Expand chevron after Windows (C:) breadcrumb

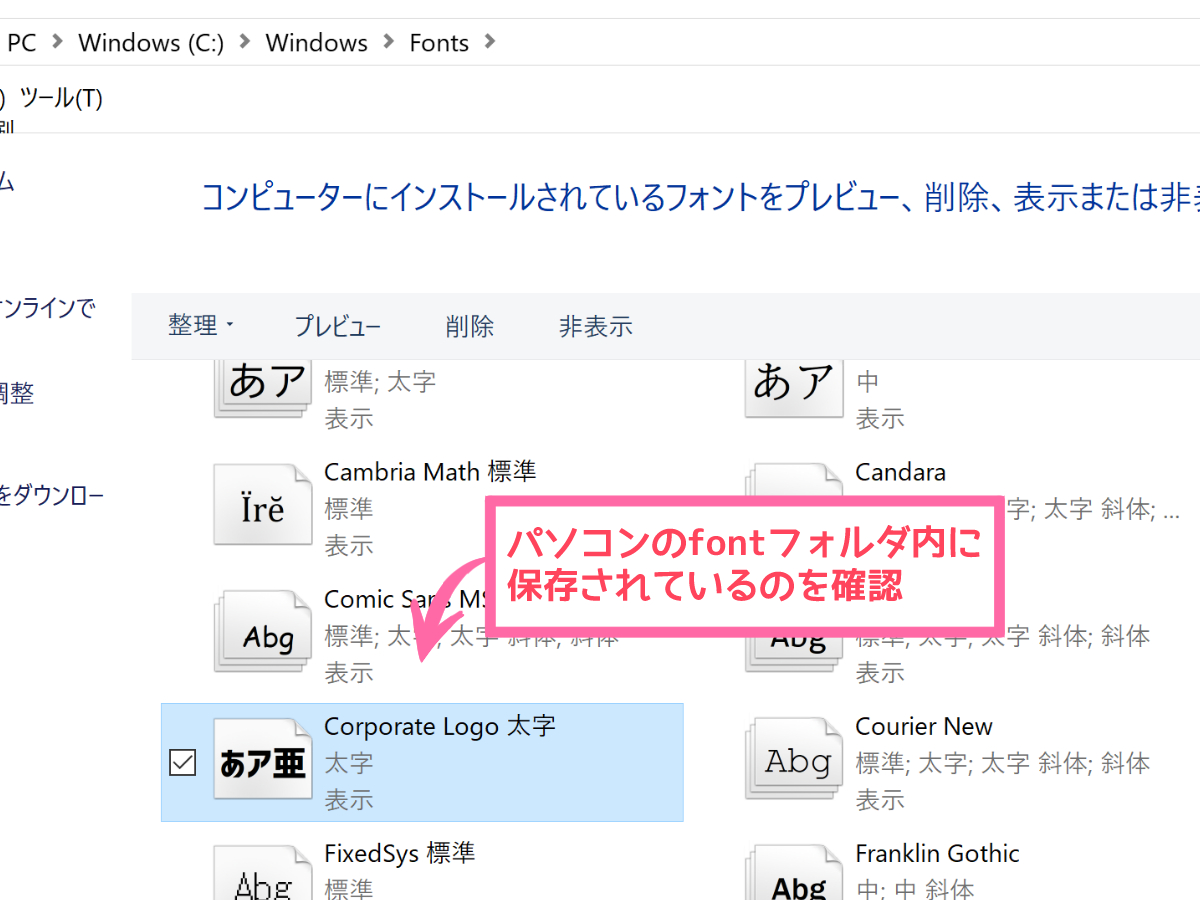[x=244, y=42]
